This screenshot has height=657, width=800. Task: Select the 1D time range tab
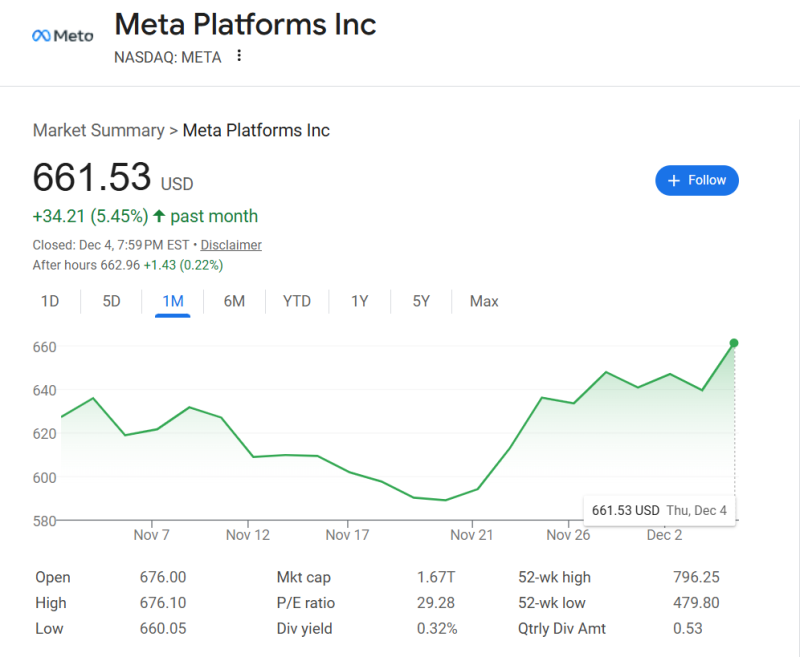[x=50, y=301]
